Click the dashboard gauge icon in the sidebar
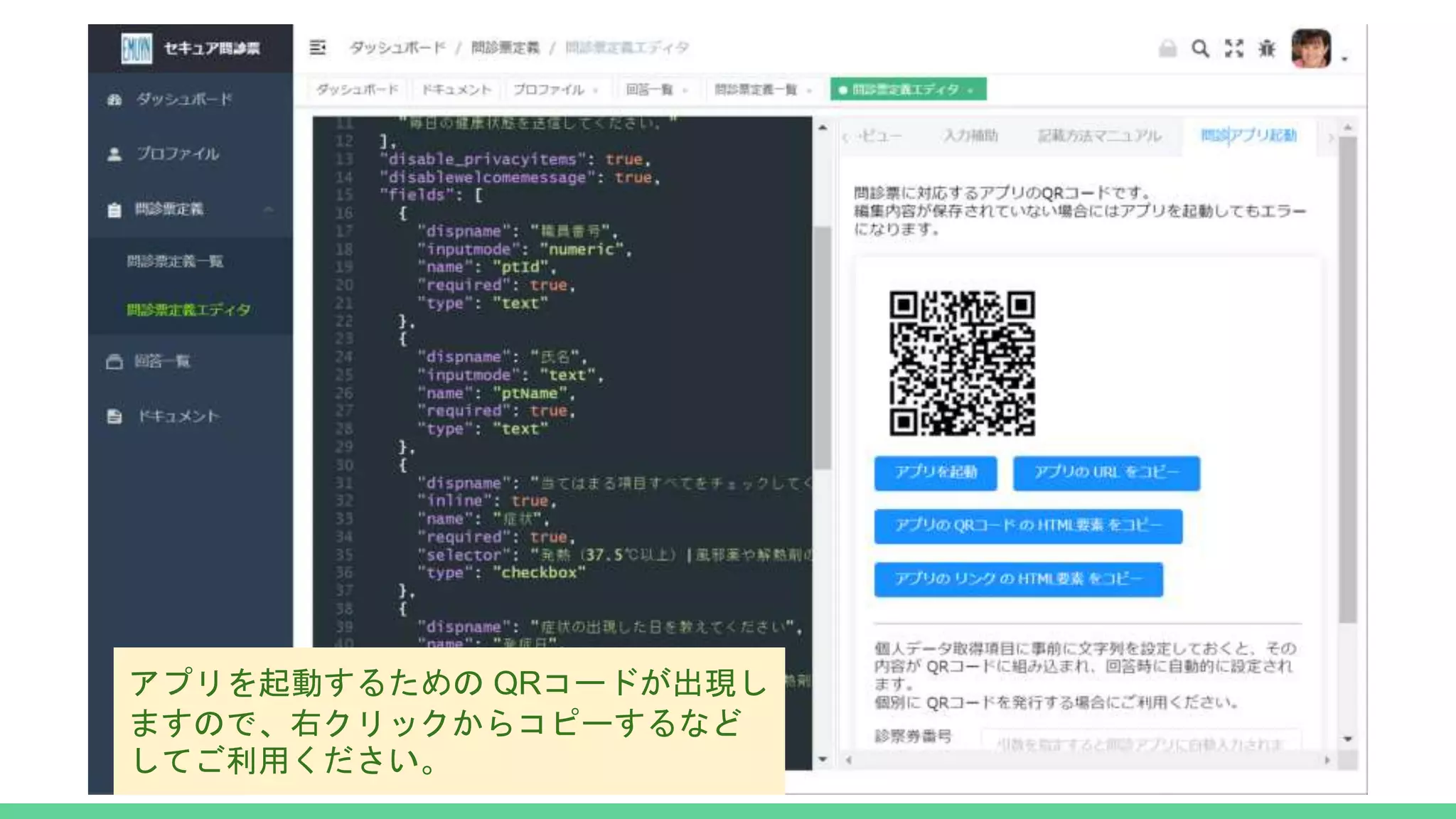The width and height of the screenshot is (1456, 819). tap(114, 100)
